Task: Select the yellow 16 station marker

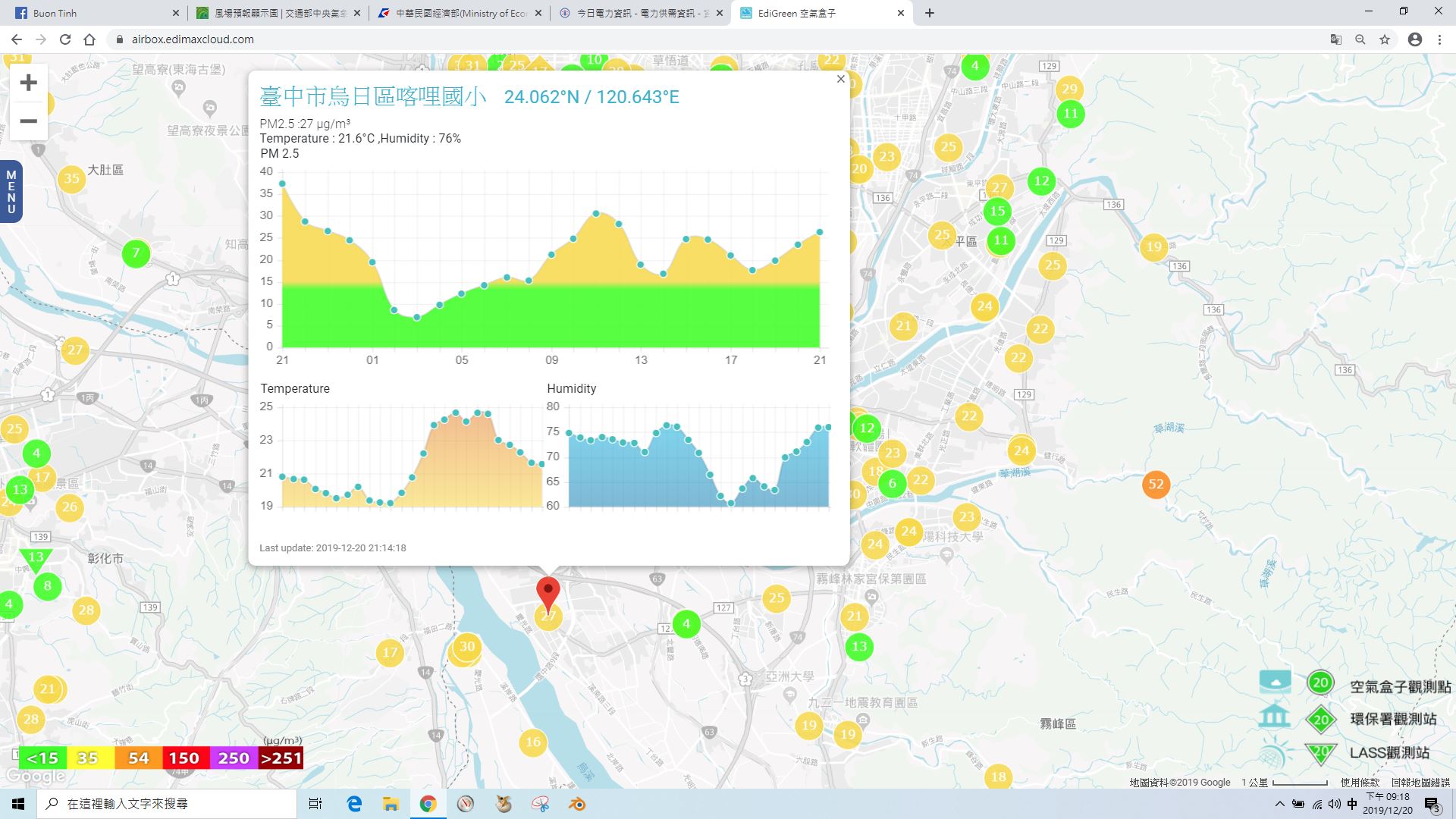Action: click(x=533, y=742)
